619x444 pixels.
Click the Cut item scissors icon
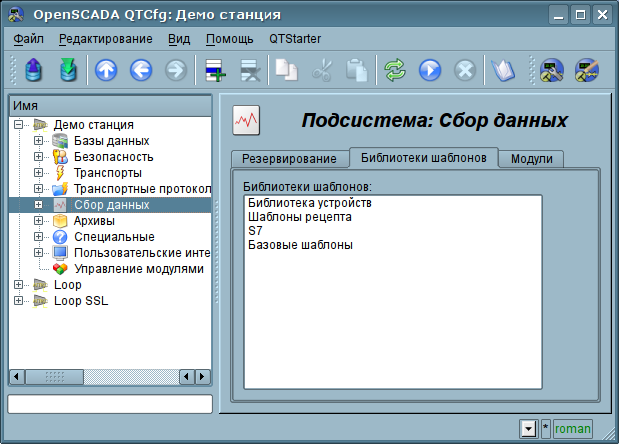tap(322, 70)
